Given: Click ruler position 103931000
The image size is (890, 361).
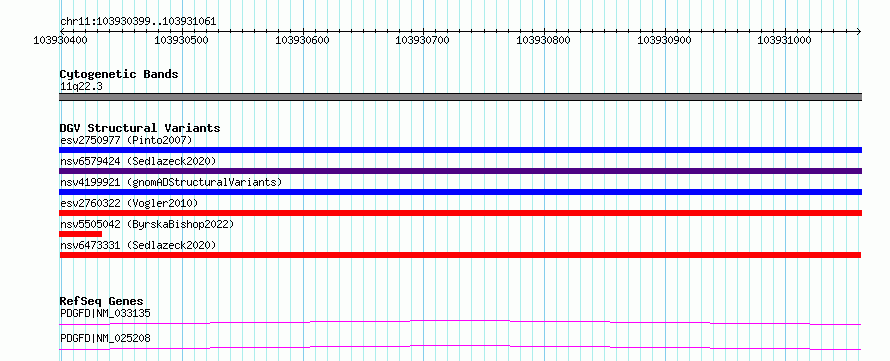Looking at the screenshot, I should pyautogui.click(x=785, y=40).
